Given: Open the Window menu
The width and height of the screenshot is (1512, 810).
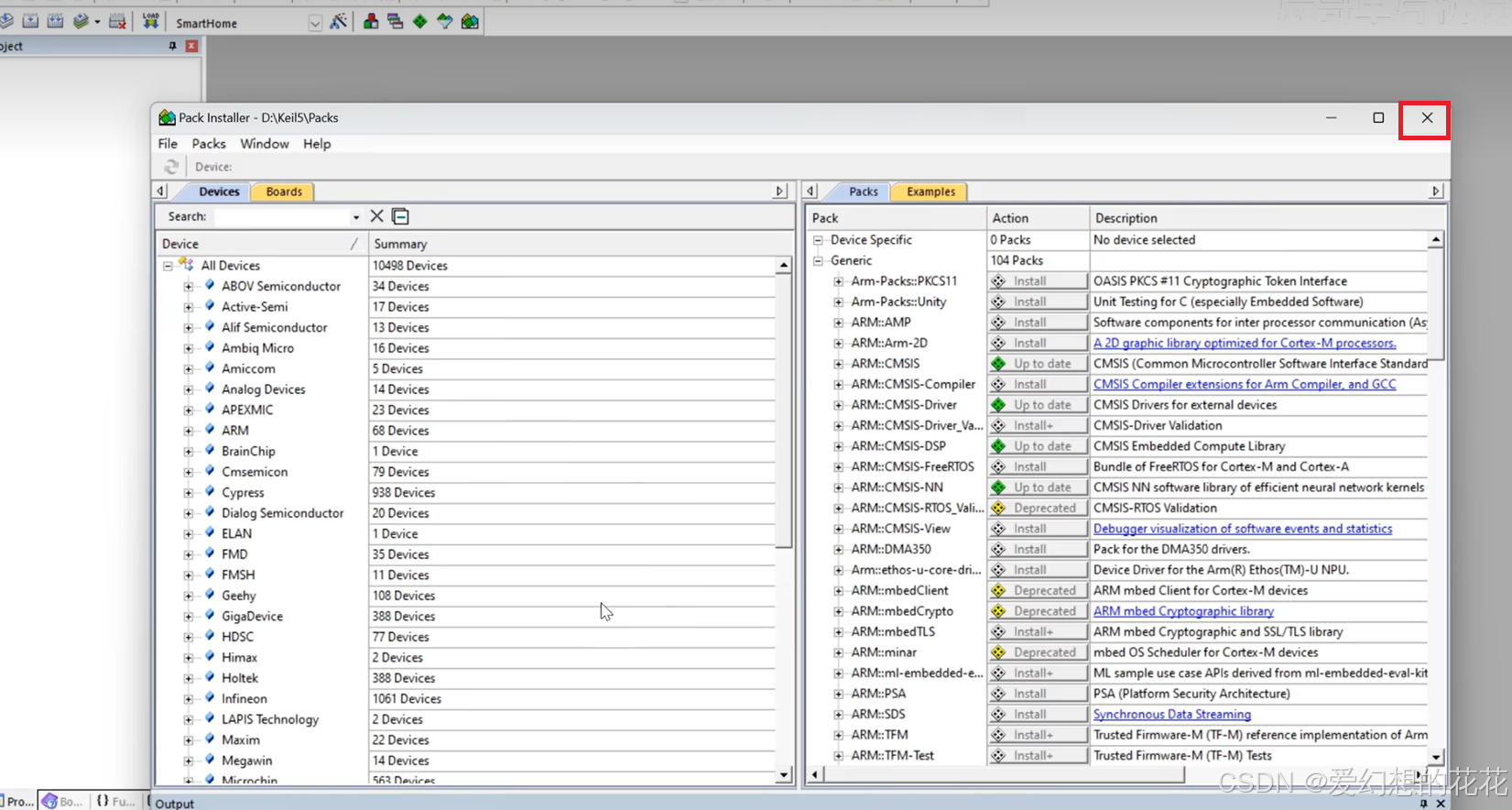Looking at the screenshot, I should point(265,144).
